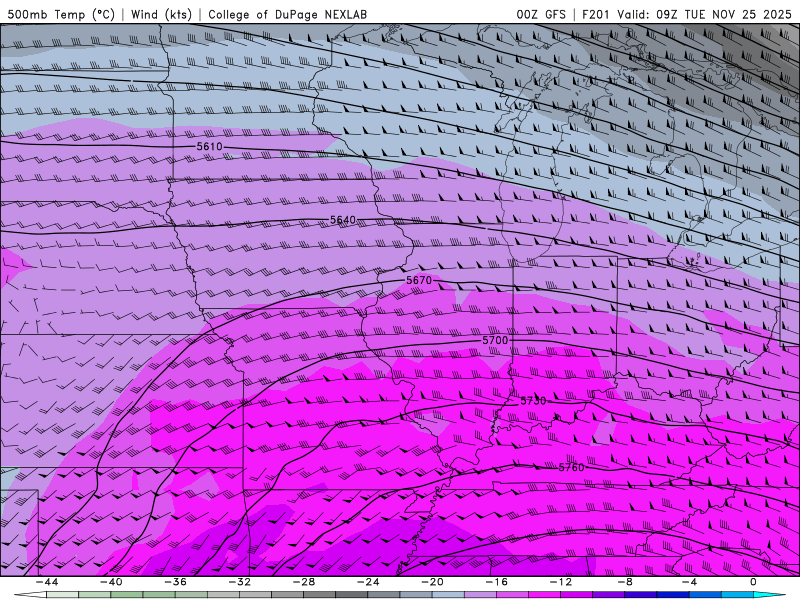Click the "Wind (kts)" header label
This screenshot has width=800, height=600.
coord(161,14)
